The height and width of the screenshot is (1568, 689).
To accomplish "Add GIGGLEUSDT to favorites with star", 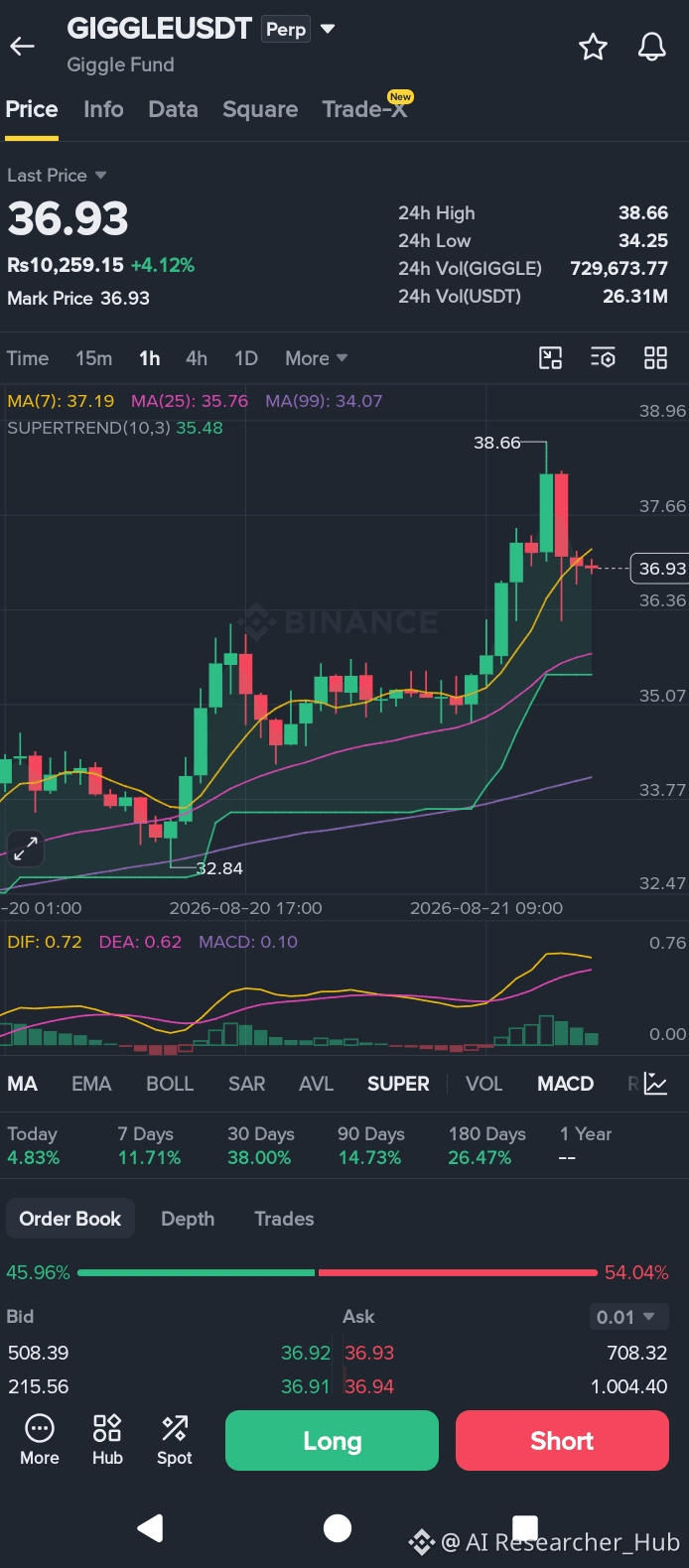I will pos(593,47).
